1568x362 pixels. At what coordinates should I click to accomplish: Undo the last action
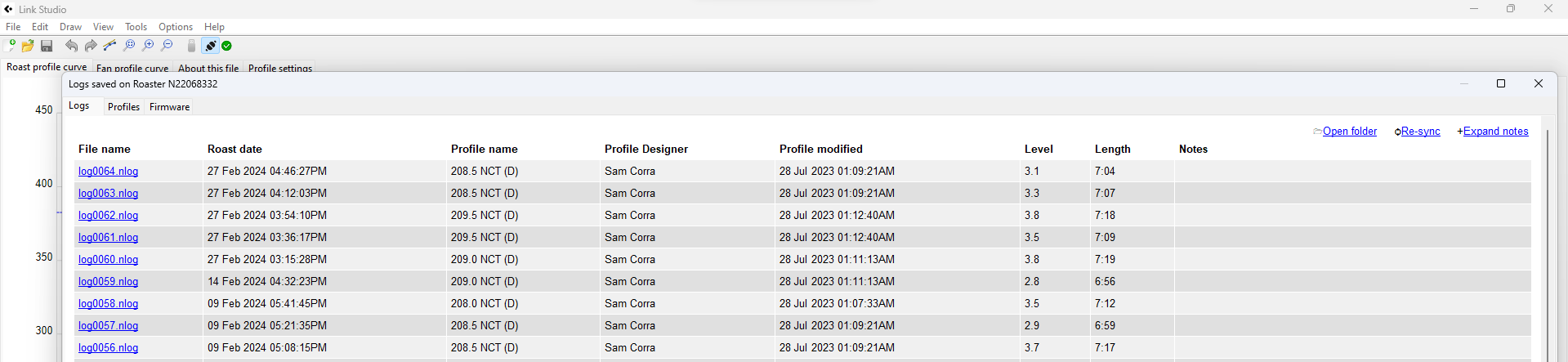coord(72,46)
